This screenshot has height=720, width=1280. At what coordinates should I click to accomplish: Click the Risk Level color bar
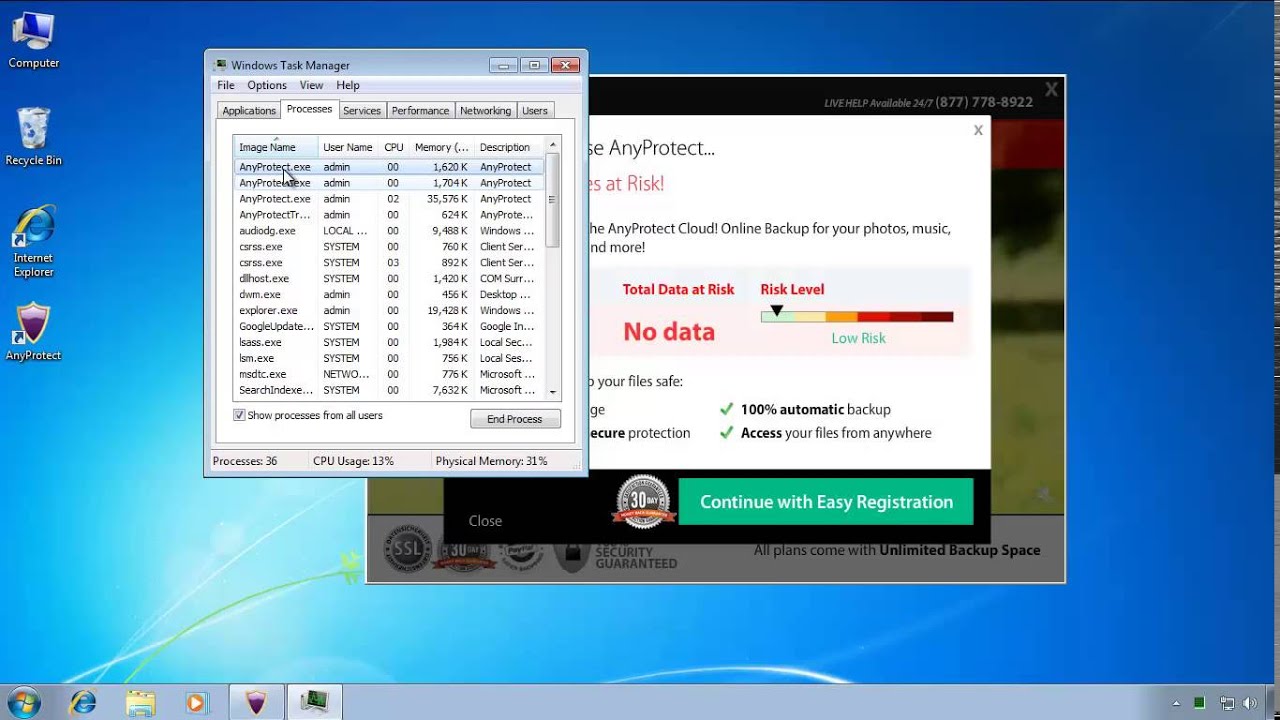click(857, 317)
